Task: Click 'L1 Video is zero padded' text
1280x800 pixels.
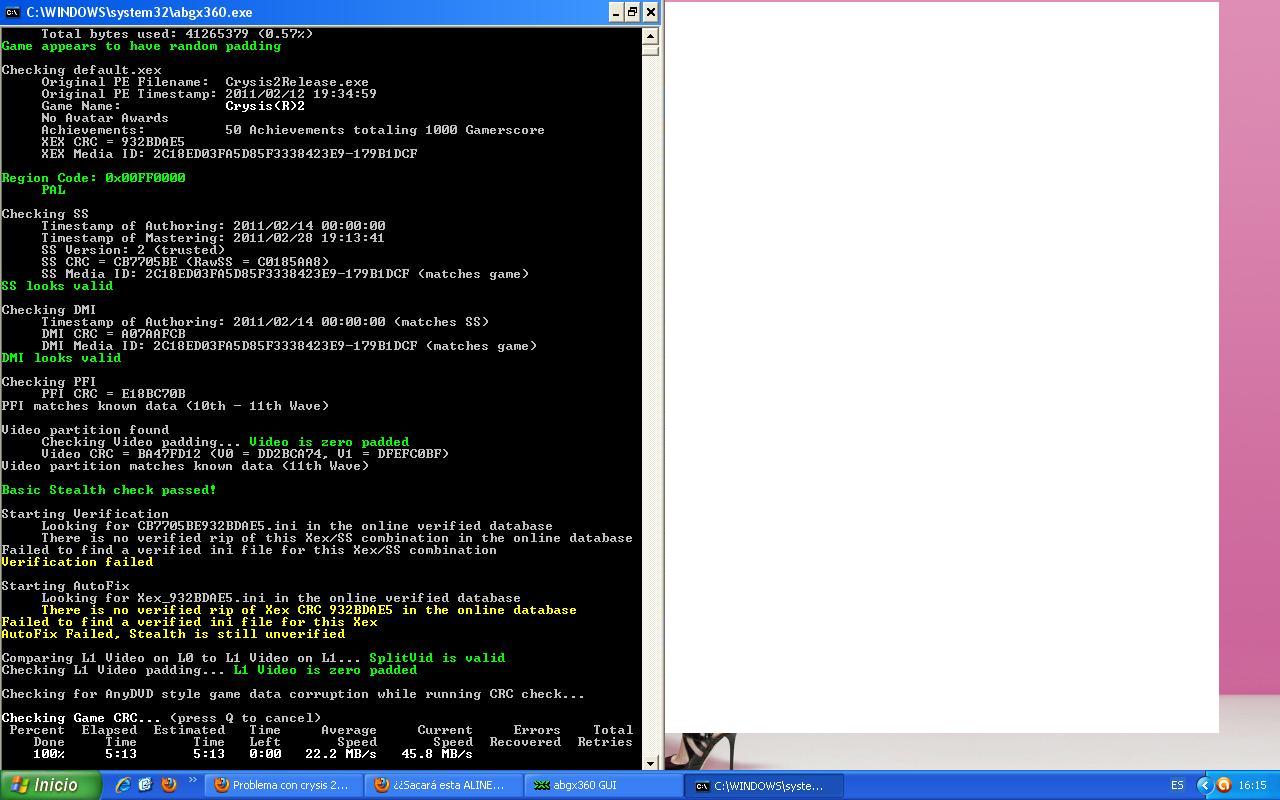Action: [325, 670]
